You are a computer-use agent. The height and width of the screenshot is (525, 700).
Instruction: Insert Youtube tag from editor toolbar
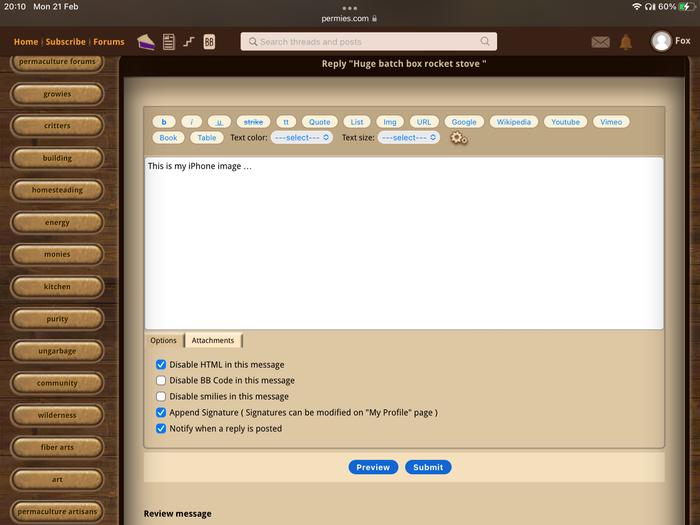pyautogui.click(x=565, y=122)
